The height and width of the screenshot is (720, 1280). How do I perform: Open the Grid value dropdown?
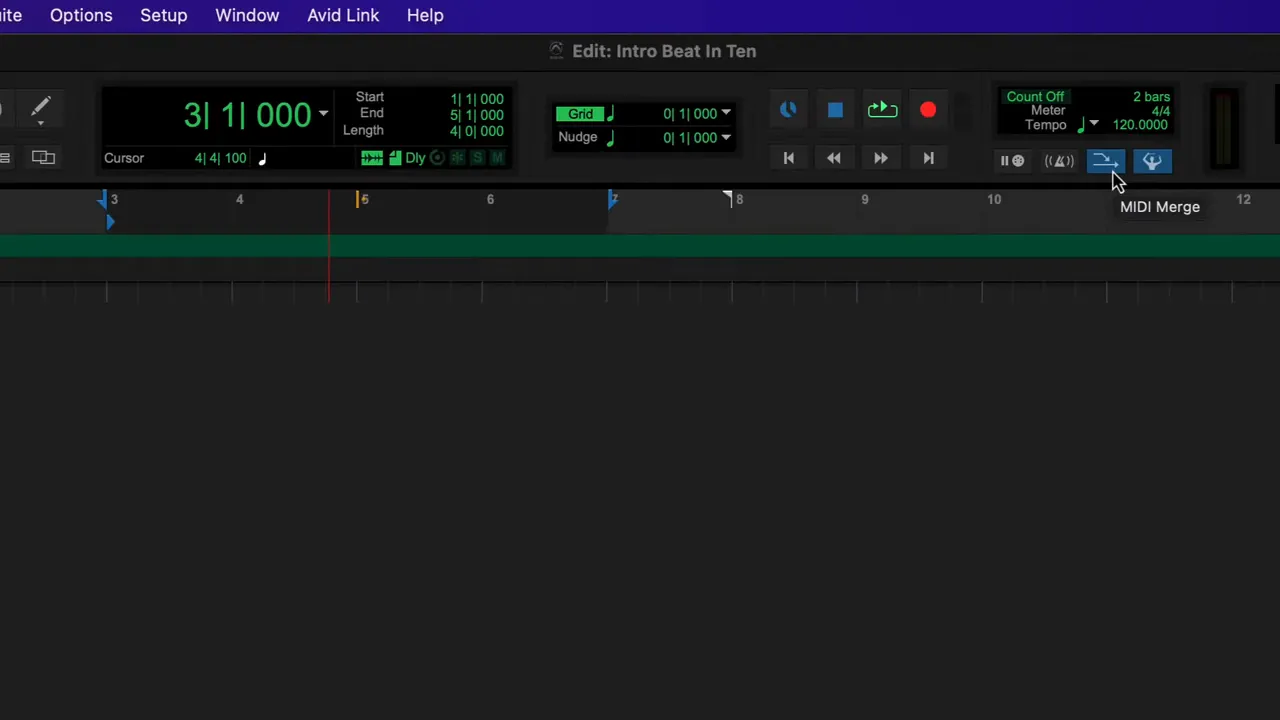point(726,114)
